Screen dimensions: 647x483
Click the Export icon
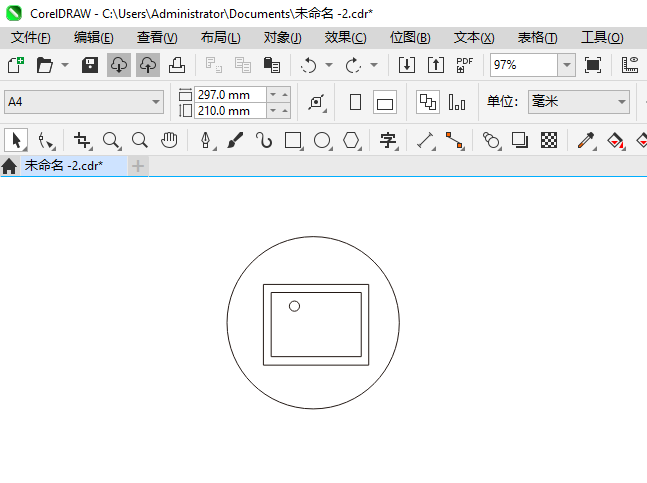tap(436, 65)
